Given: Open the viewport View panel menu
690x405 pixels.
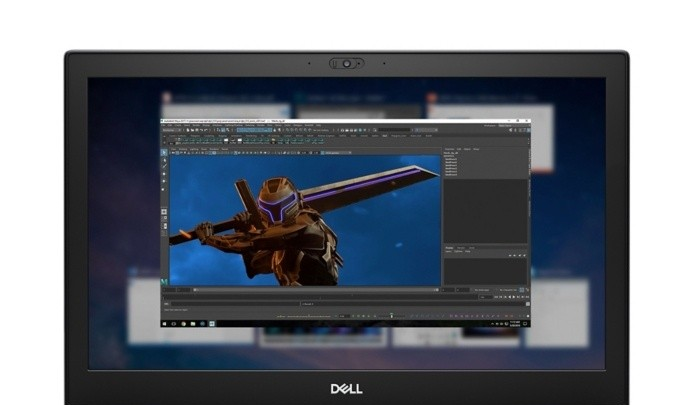Looking at the screenshot, I should (173, 149).
